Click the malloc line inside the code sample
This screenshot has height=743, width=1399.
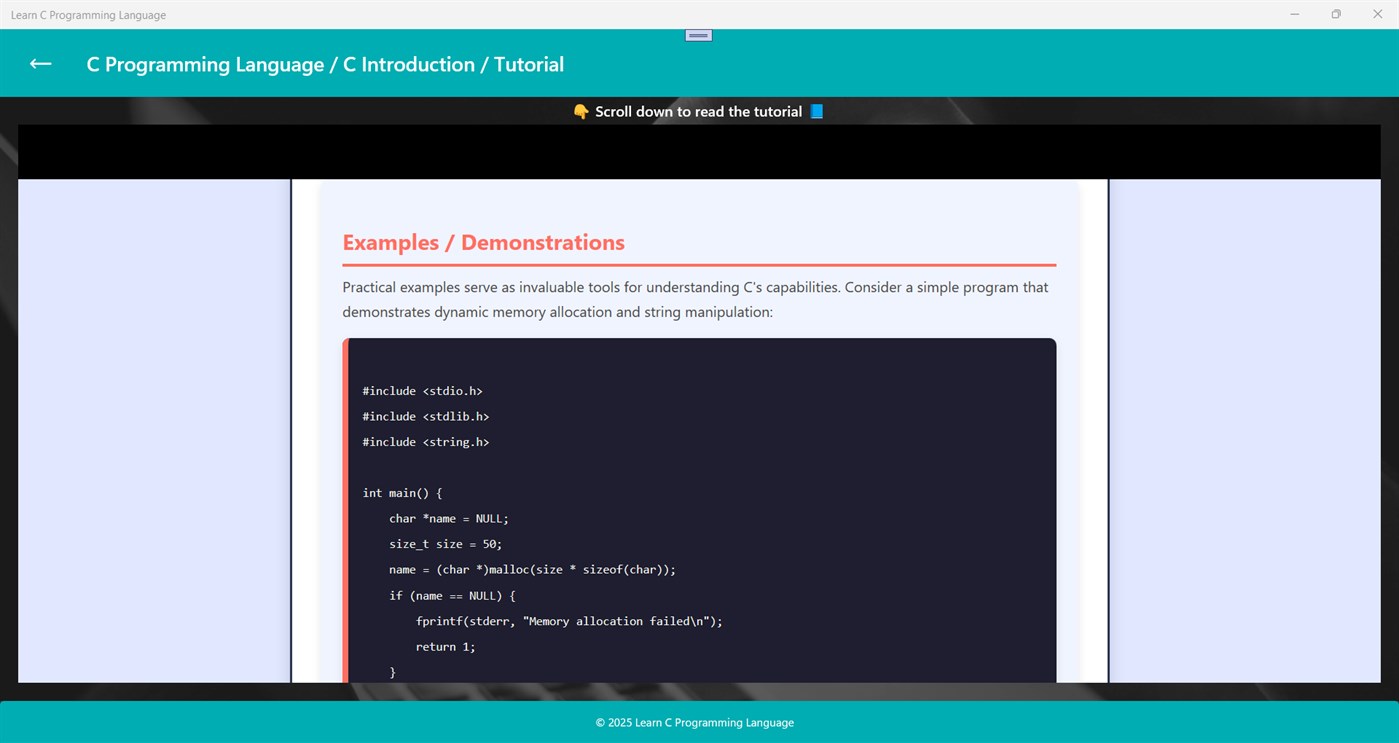(532, 569)
